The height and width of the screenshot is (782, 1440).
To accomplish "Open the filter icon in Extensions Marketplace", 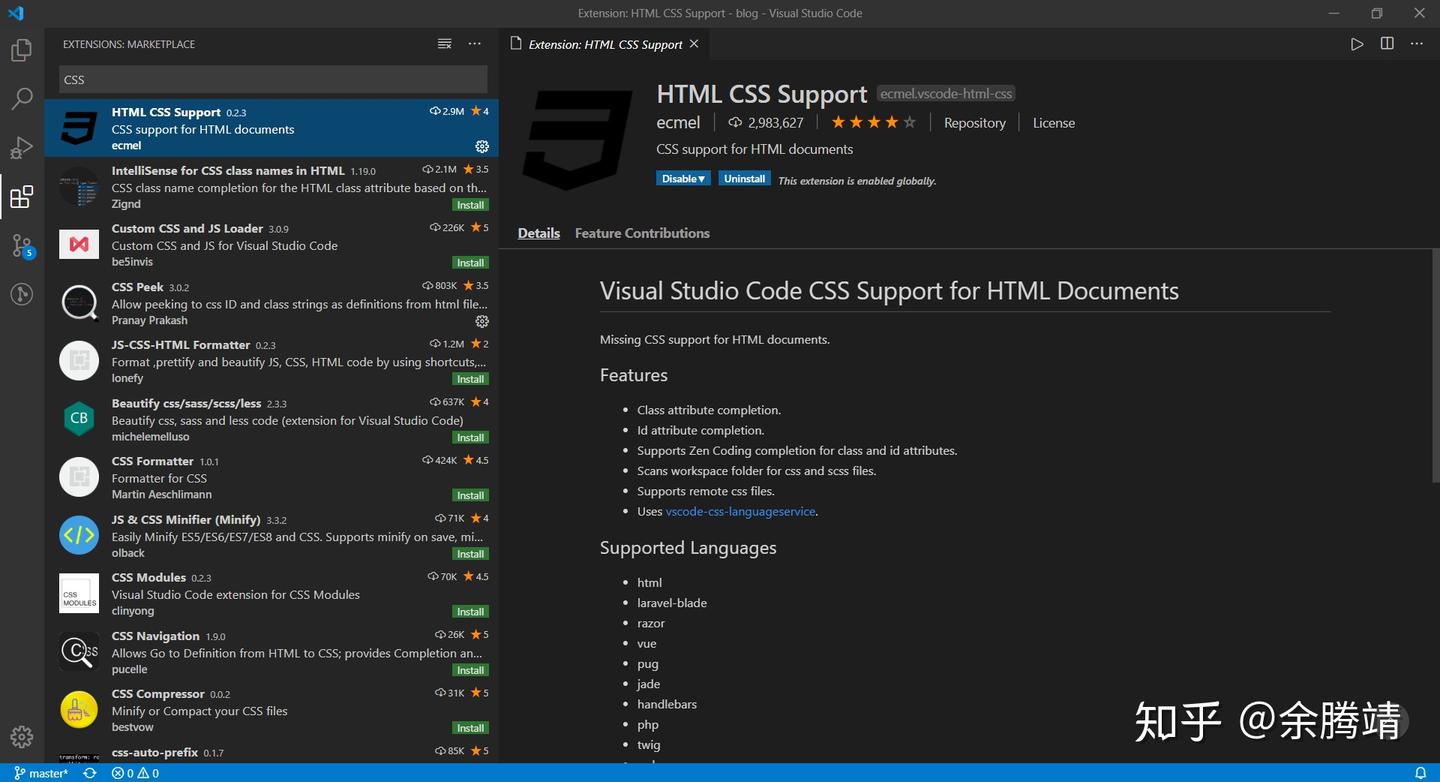I will click(444, 43).
